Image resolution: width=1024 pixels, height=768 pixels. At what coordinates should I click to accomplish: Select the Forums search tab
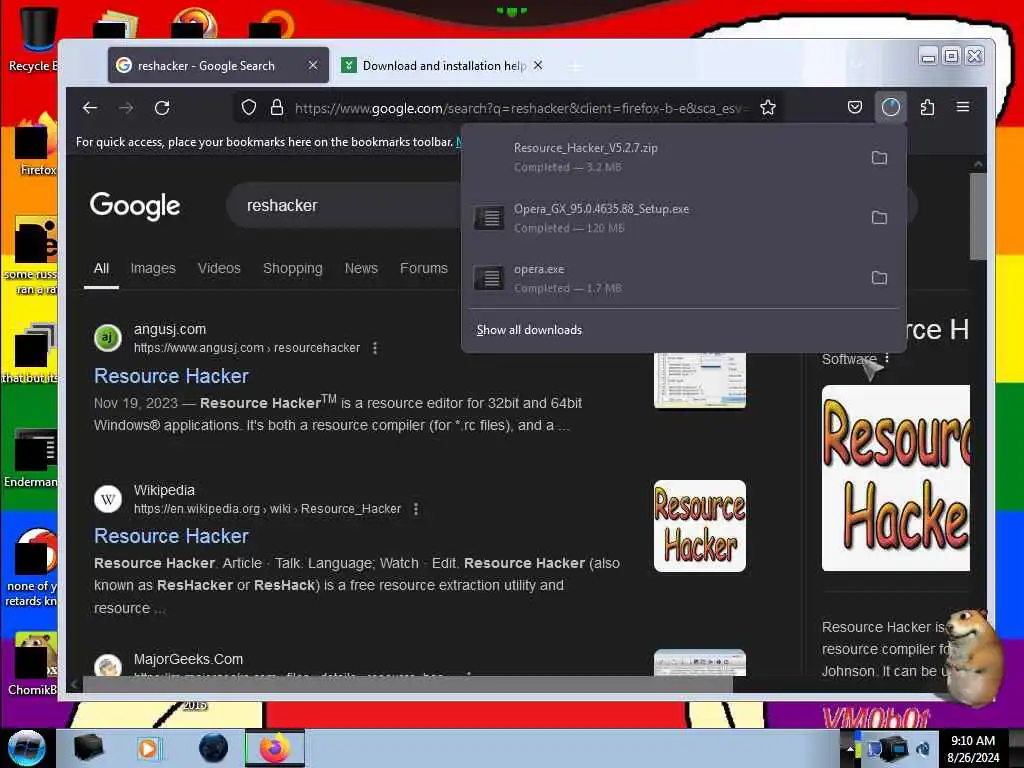coord(424,268)
